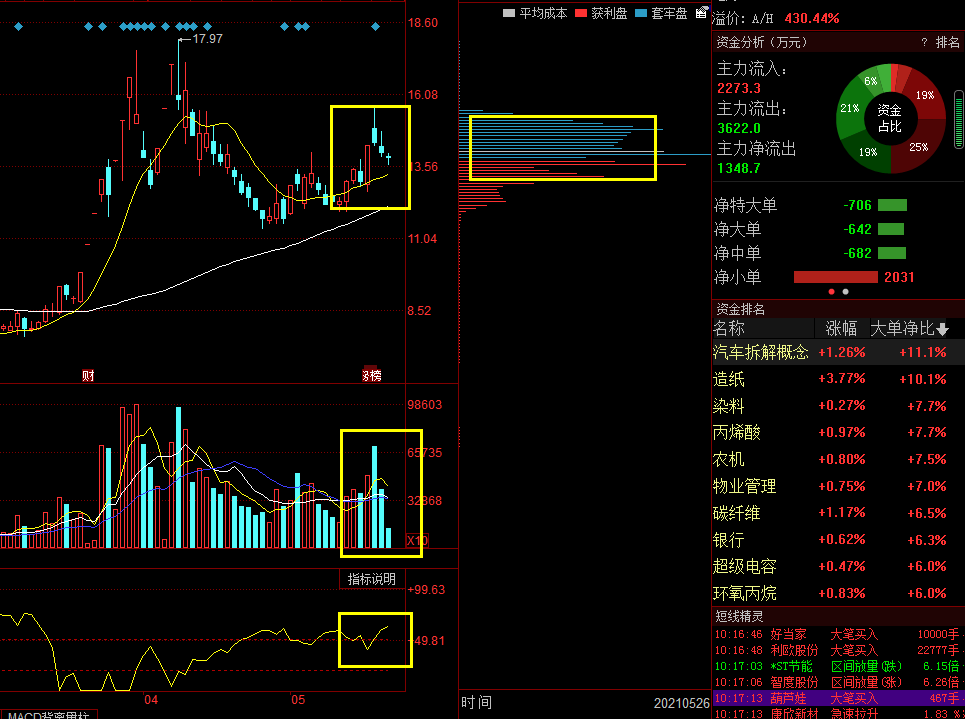Click the '财' financial marker on chart
The height and width of the screenshot is (719, 965).
pos(88,376)
